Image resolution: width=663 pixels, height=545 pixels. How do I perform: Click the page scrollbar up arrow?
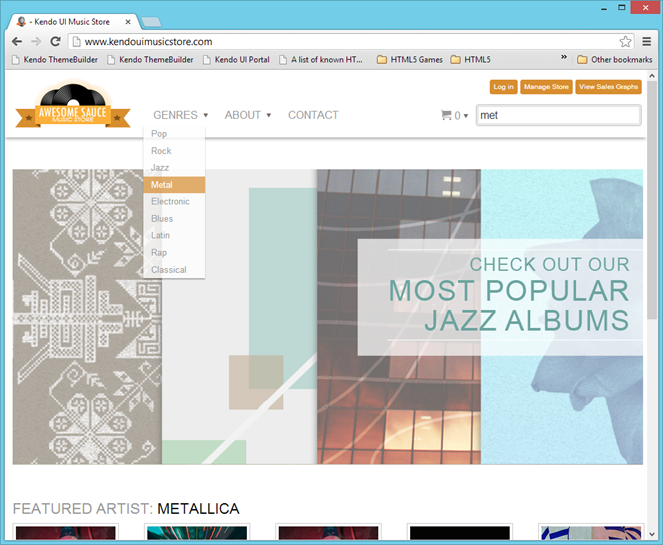point(652,76)
